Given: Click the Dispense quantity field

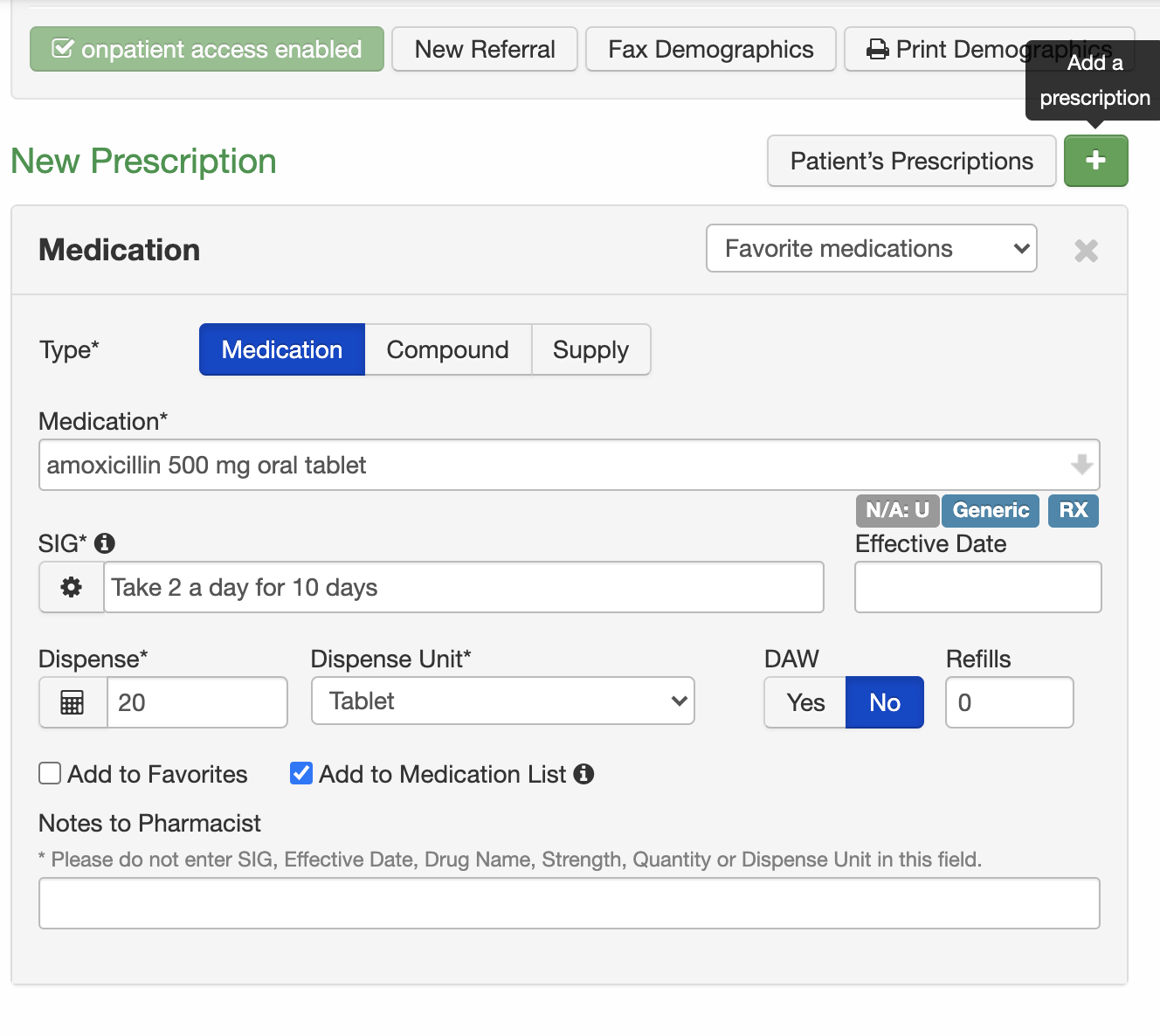Looking at the screenshot, I should click(197, 702).
